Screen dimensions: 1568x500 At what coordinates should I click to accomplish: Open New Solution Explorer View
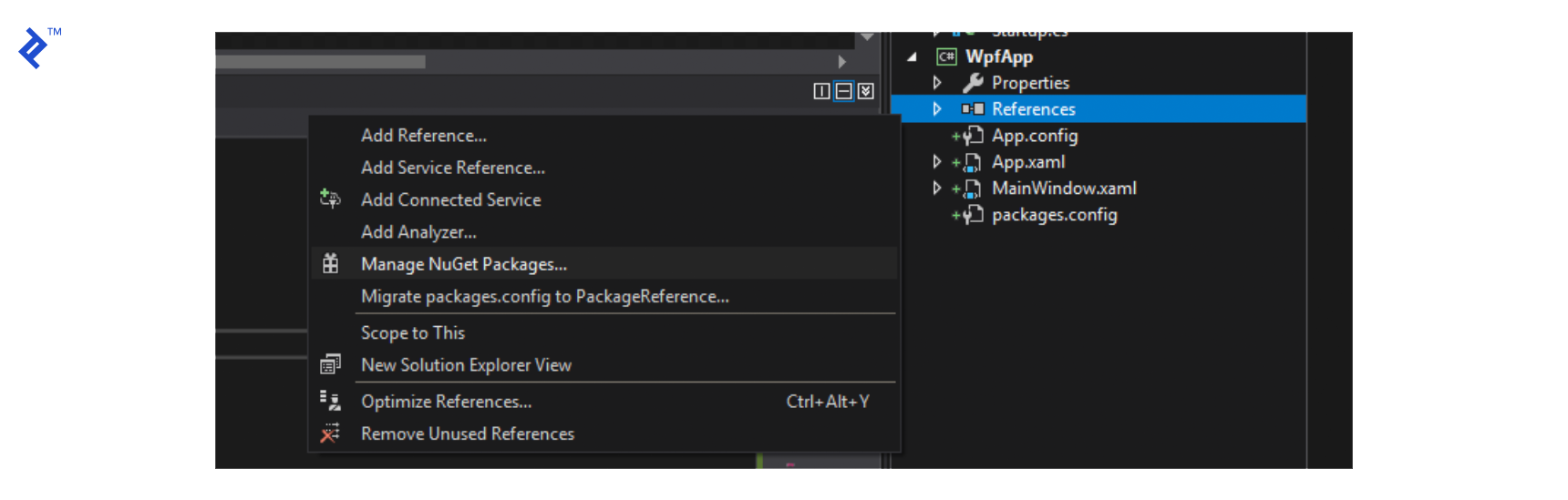tap(466, 365)
